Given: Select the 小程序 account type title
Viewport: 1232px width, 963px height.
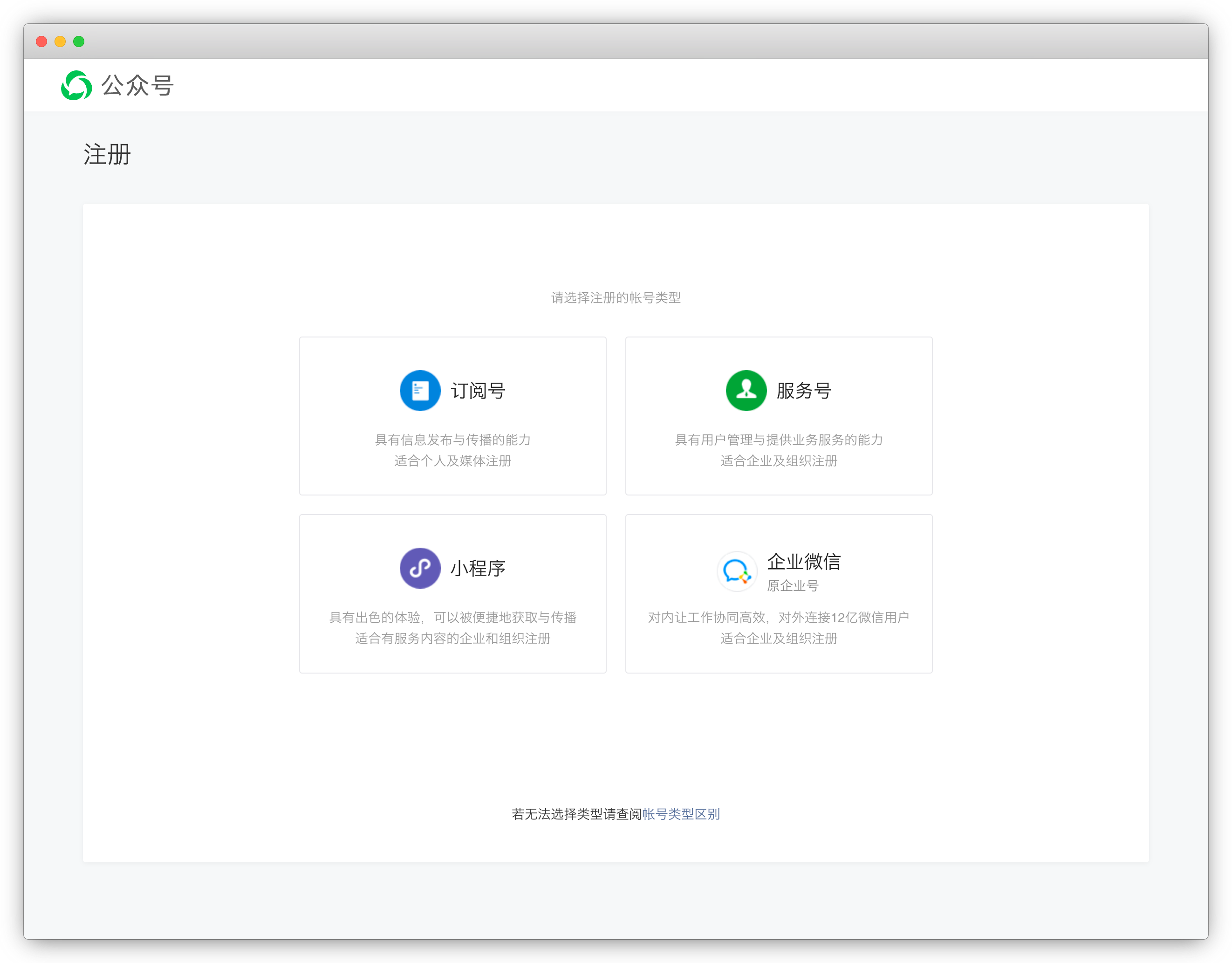Looking at the screenshot, I should tap(478, 568).
